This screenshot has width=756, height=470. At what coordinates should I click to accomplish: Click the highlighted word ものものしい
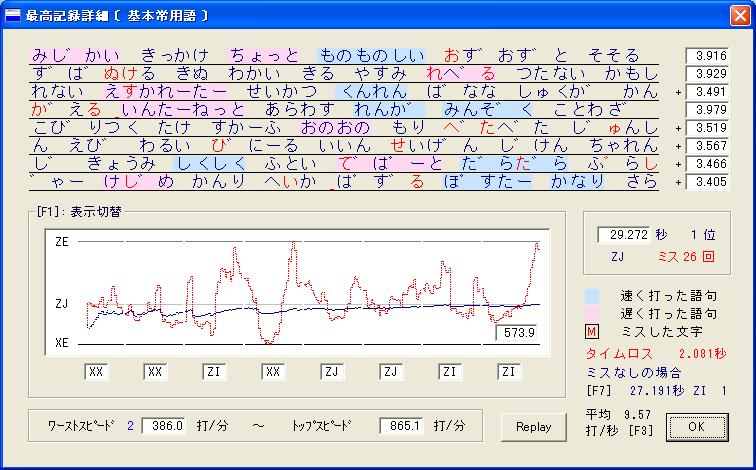tap(370, 56)
